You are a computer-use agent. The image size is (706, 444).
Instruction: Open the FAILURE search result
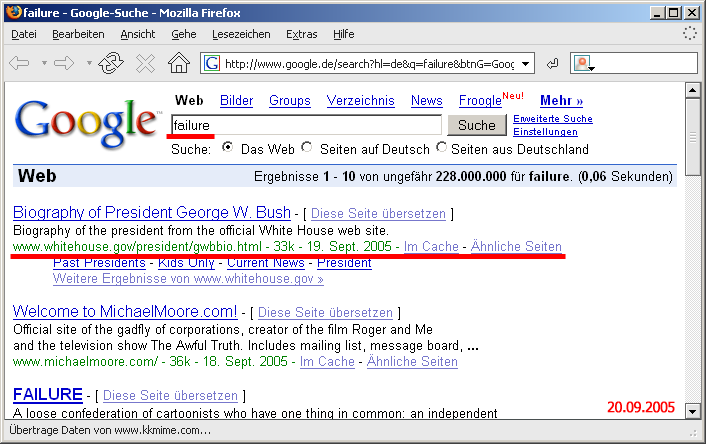coord(48,394)
